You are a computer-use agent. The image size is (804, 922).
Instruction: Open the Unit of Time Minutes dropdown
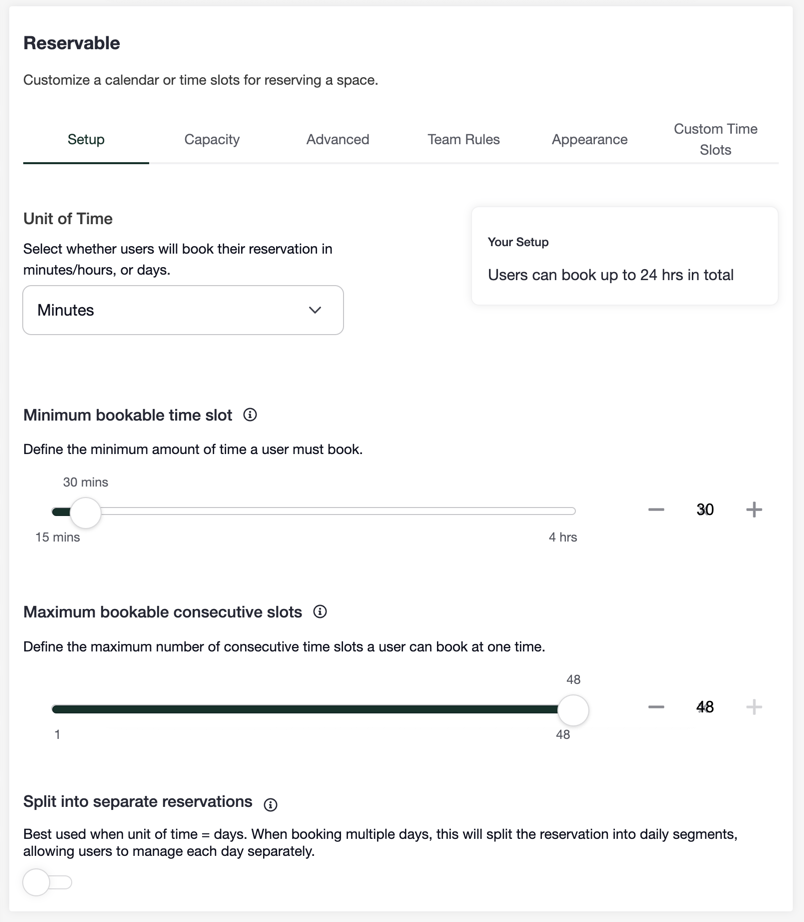click(183, 310)
